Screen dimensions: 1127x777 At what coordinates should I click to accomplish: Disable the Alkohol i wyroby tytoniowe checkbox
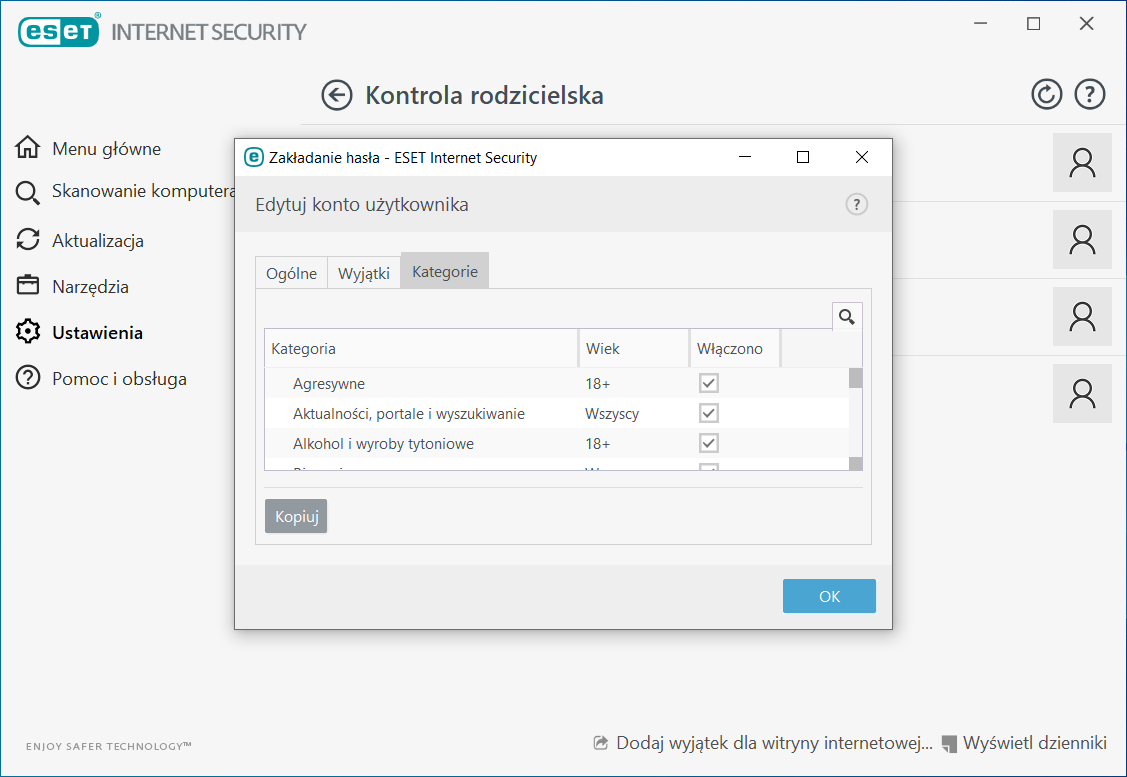[x=709, y=443]
